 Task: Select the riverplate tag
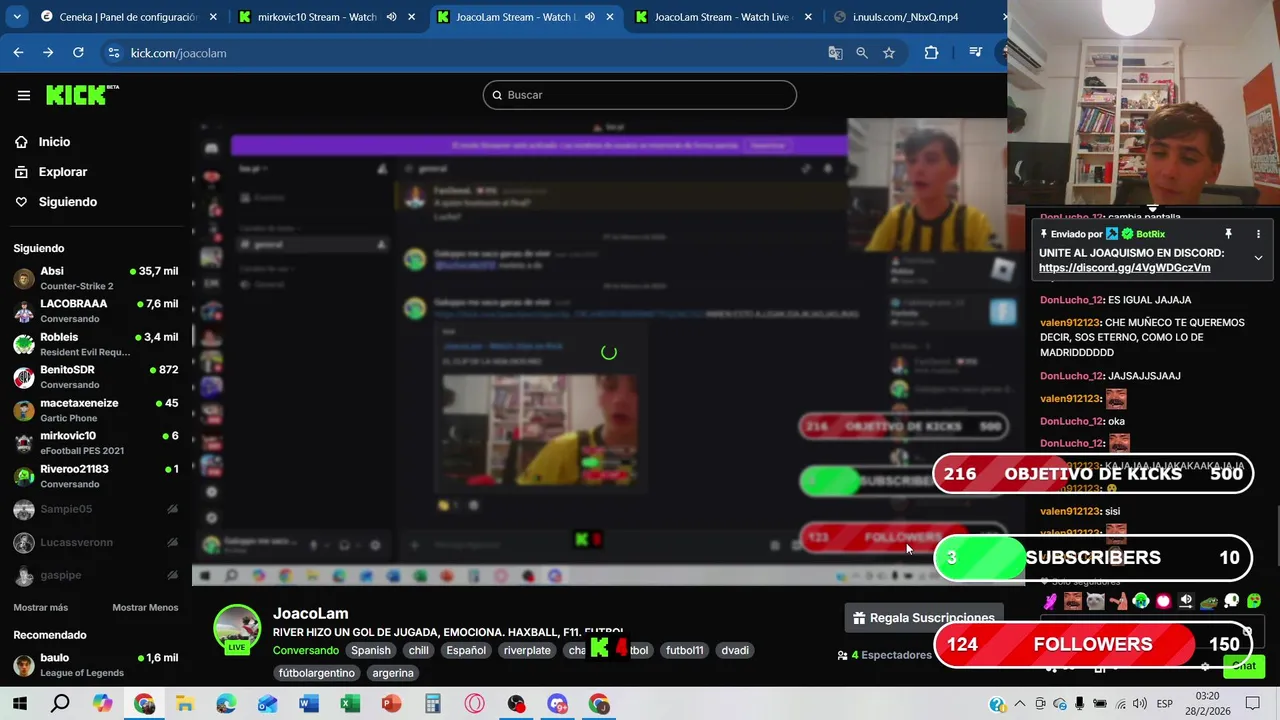pos(527,650)
